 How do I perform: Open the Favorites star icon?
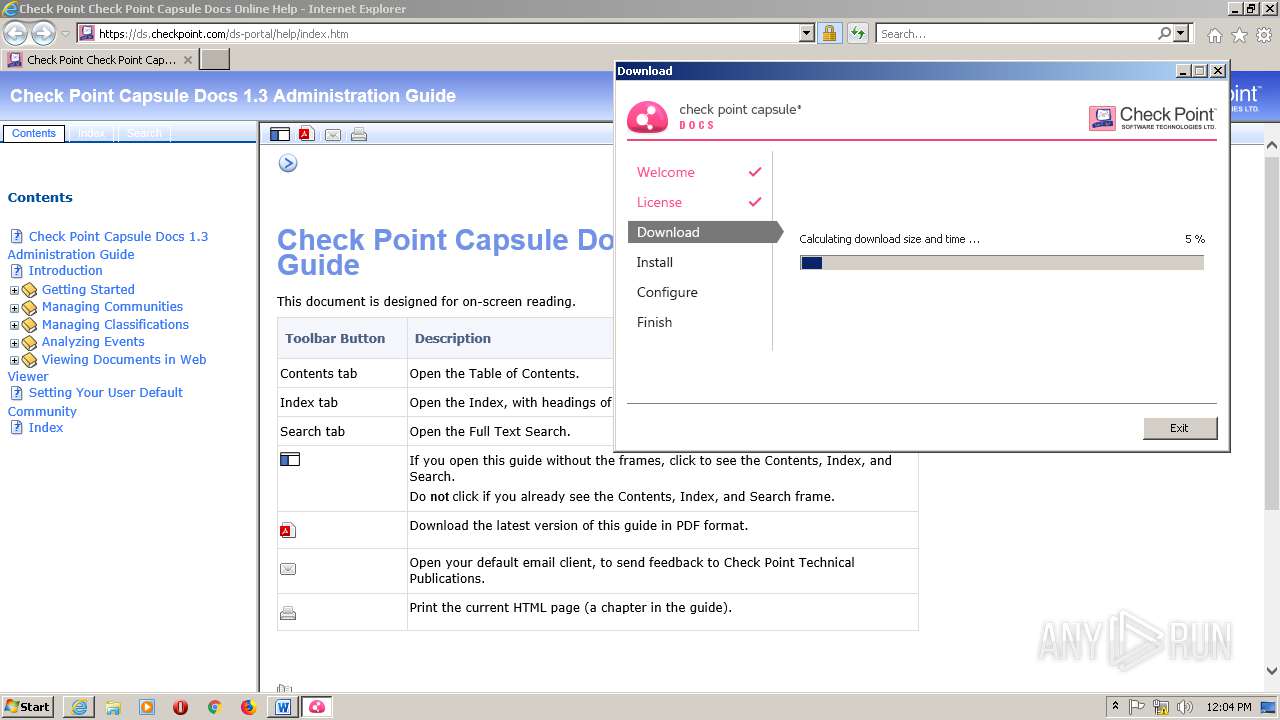pos(1239,35)
